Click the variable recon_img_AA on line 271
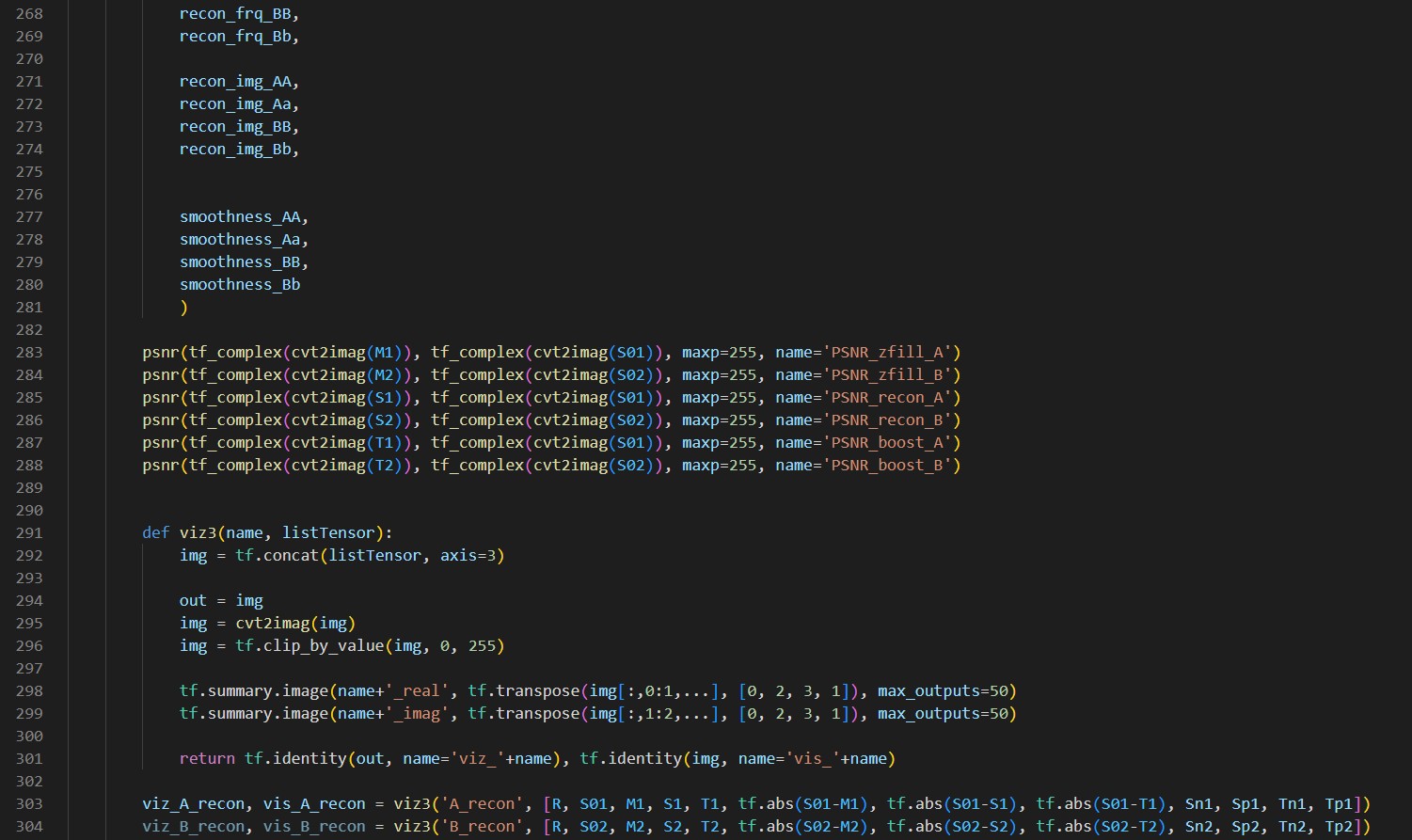1412x840 pixels. tap(235, 81)
